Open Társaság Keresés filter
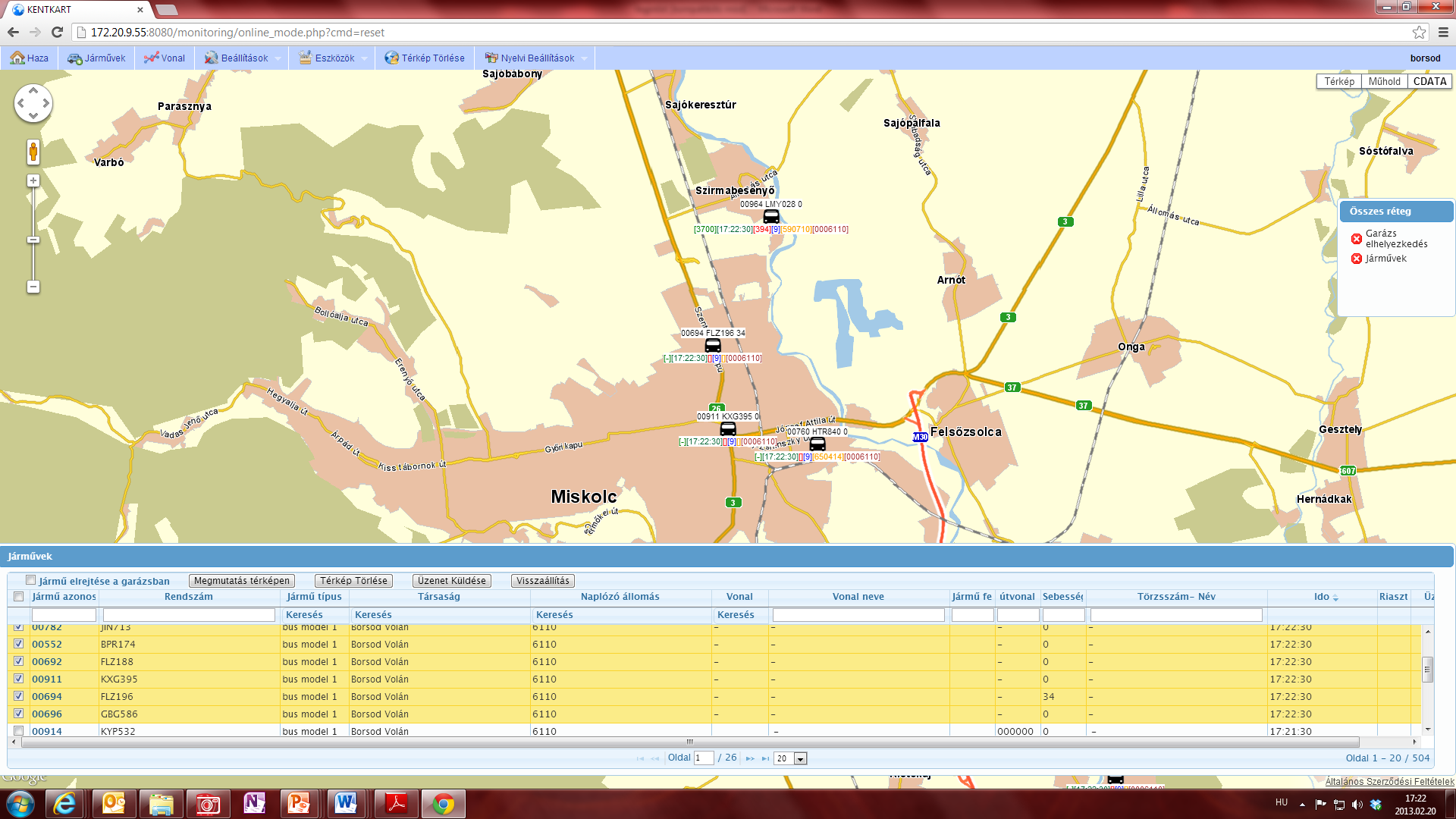 coord(373,615)
